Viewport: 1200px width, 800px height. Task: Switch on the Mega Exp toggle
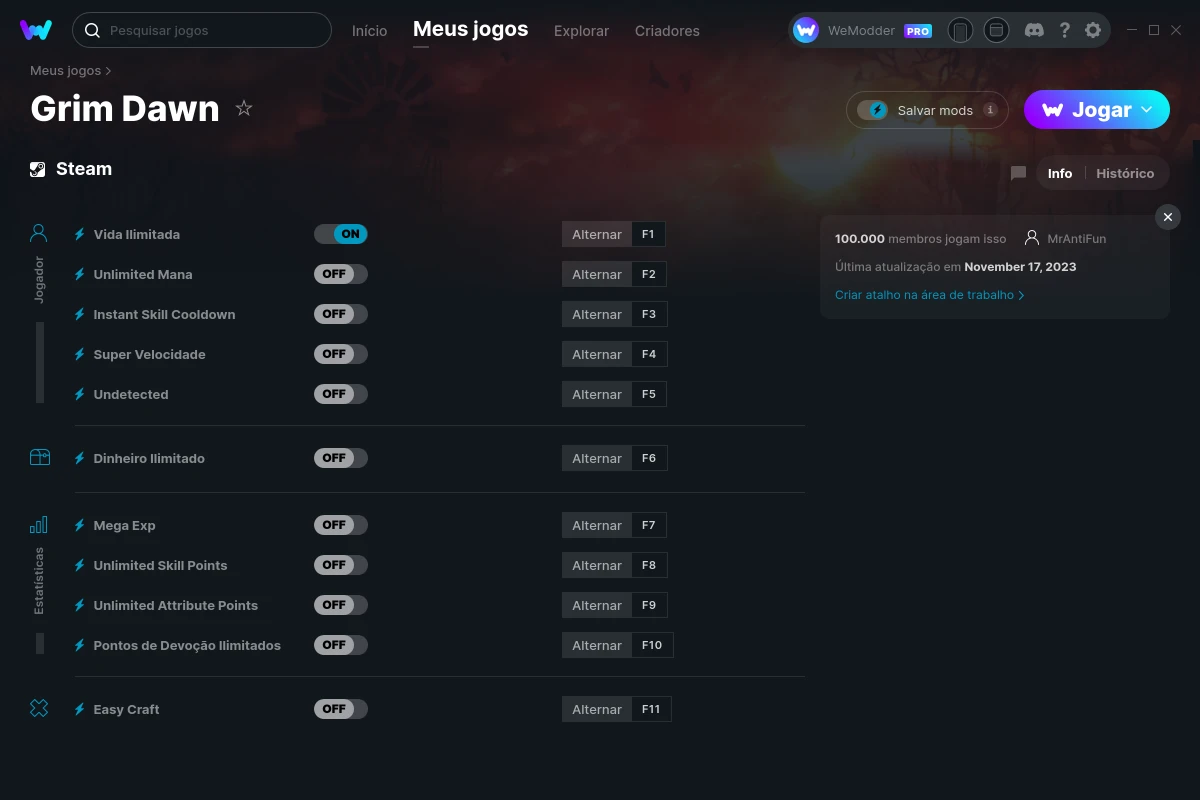[341, 525]
